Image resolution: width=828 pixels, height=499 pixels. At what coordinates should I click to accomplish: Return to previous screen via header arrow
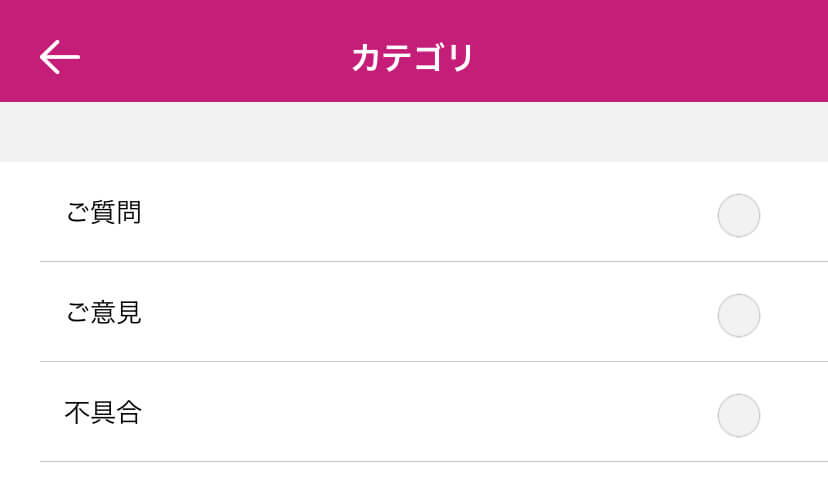click(x=60, y=57)
